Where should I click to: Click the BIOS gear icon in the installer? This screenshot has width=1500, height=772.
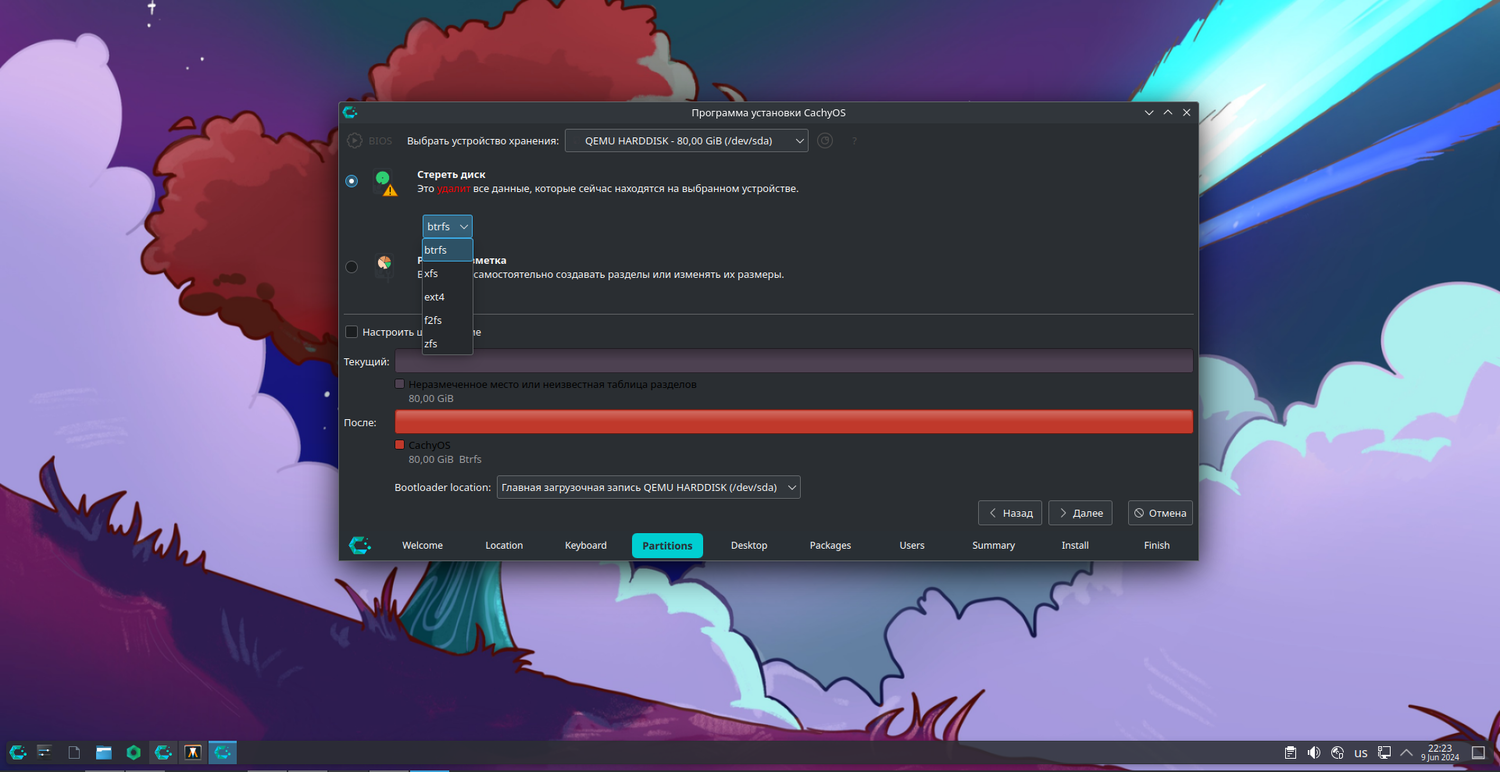point(354,141)
